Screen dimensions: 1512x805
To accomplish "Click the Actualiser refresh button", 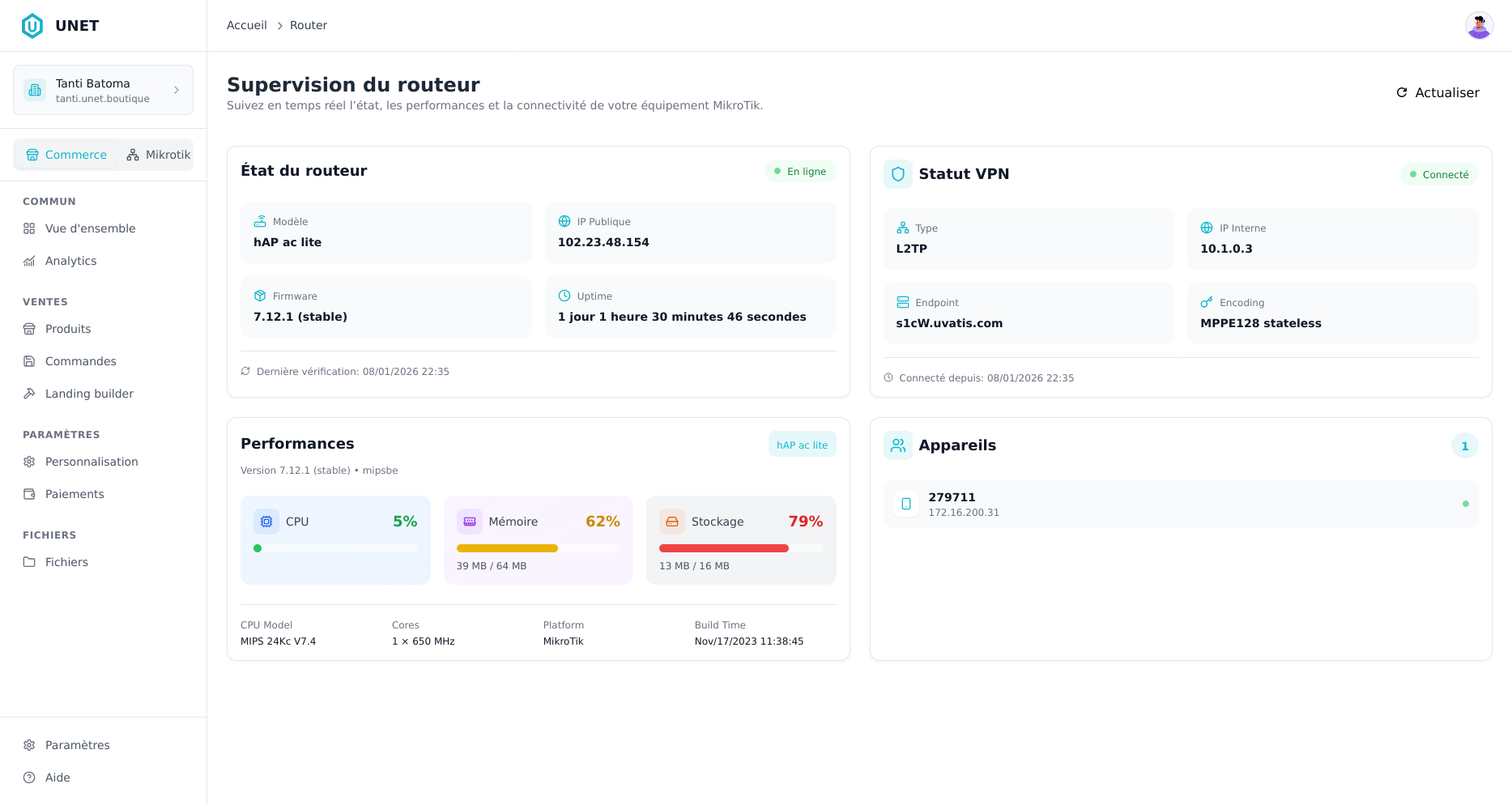I will pyautogui.click(x=1437, y=92).
